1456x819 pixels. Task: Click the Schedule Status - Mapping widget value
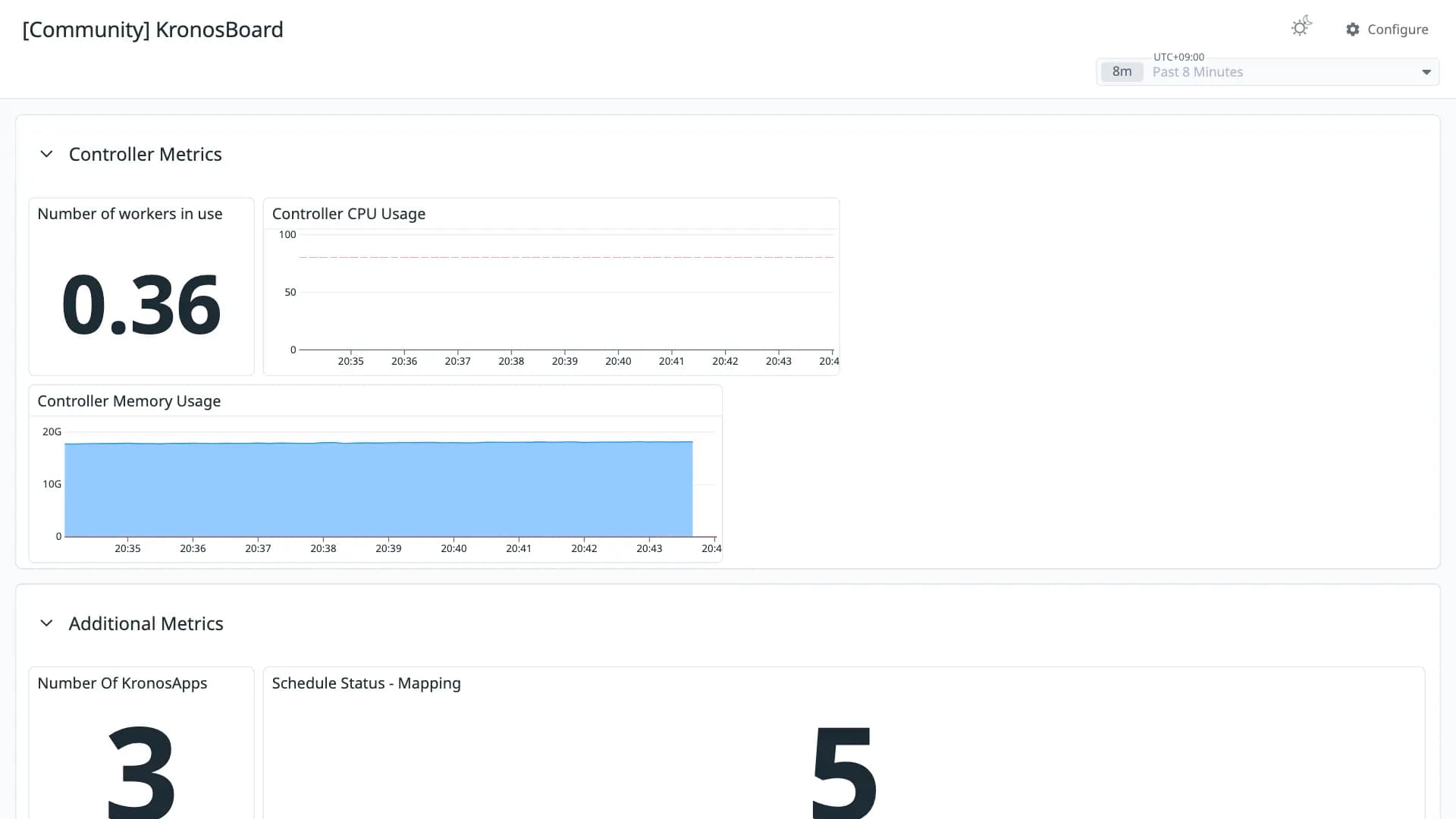[844, 770]
